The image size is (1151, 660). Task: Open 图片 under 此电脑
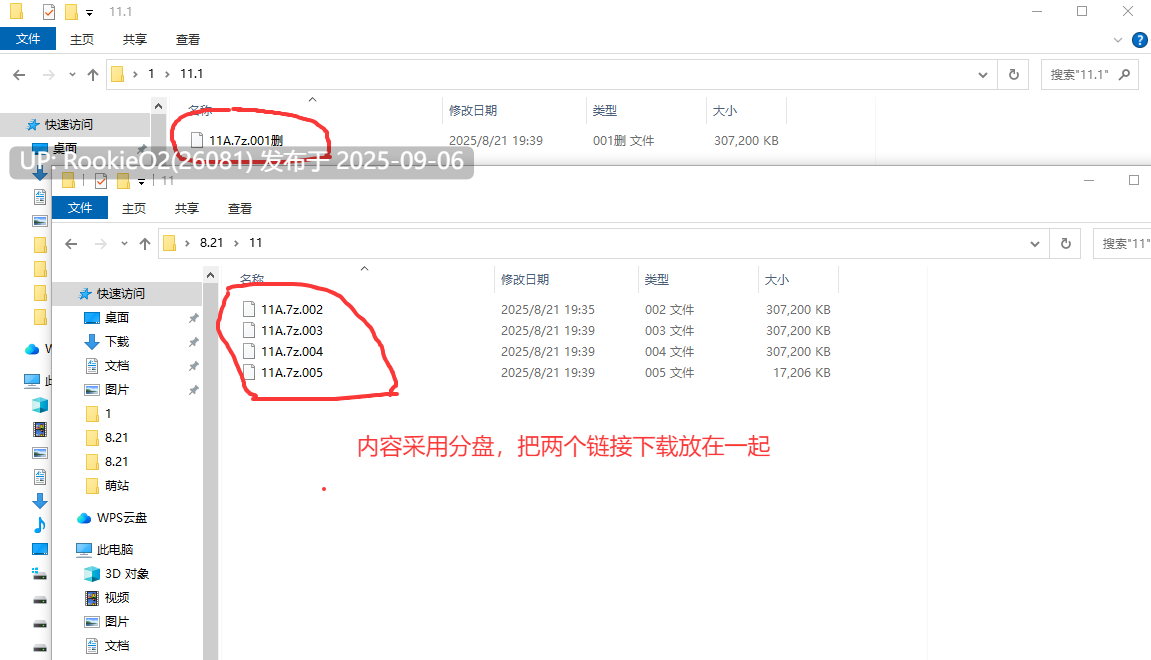pyautogui.click(x=117, y=621)
